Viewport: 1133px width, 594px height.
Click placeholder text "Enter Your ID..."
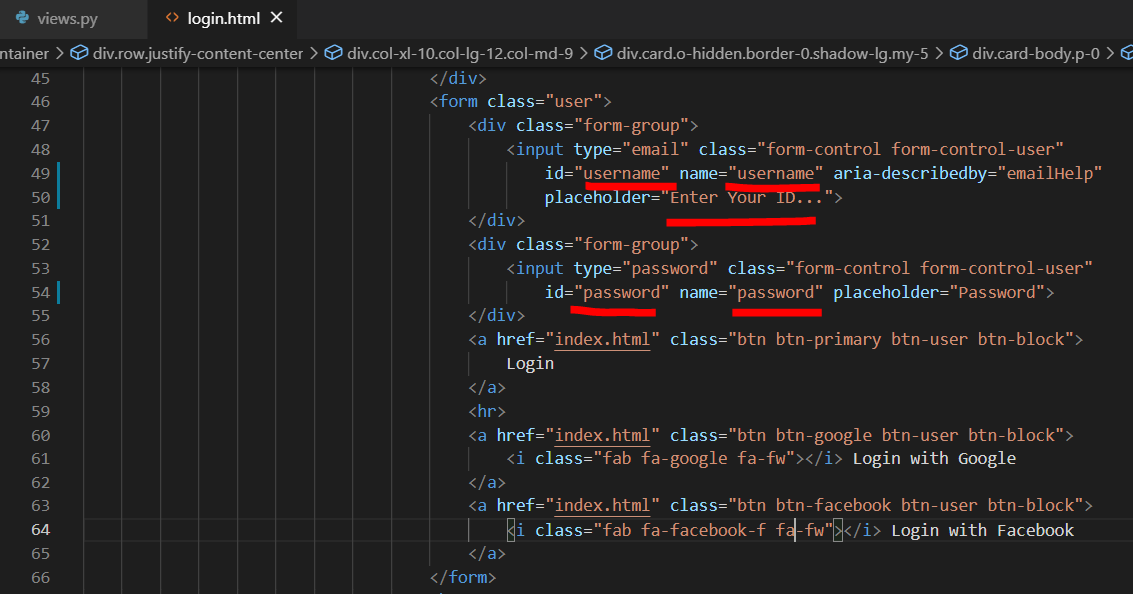pos(746,197)
